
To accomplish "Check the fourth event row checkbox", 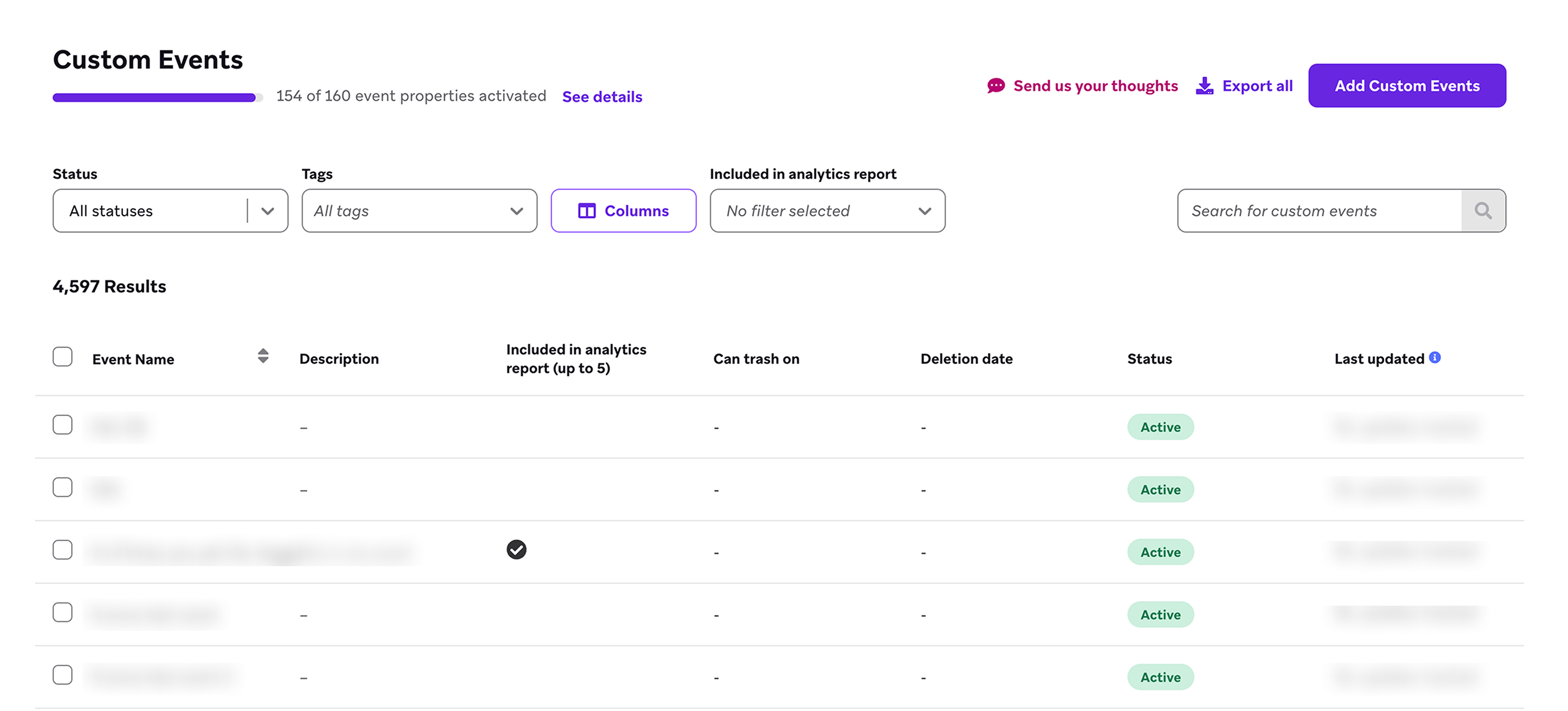I will [x=62, y=612].
